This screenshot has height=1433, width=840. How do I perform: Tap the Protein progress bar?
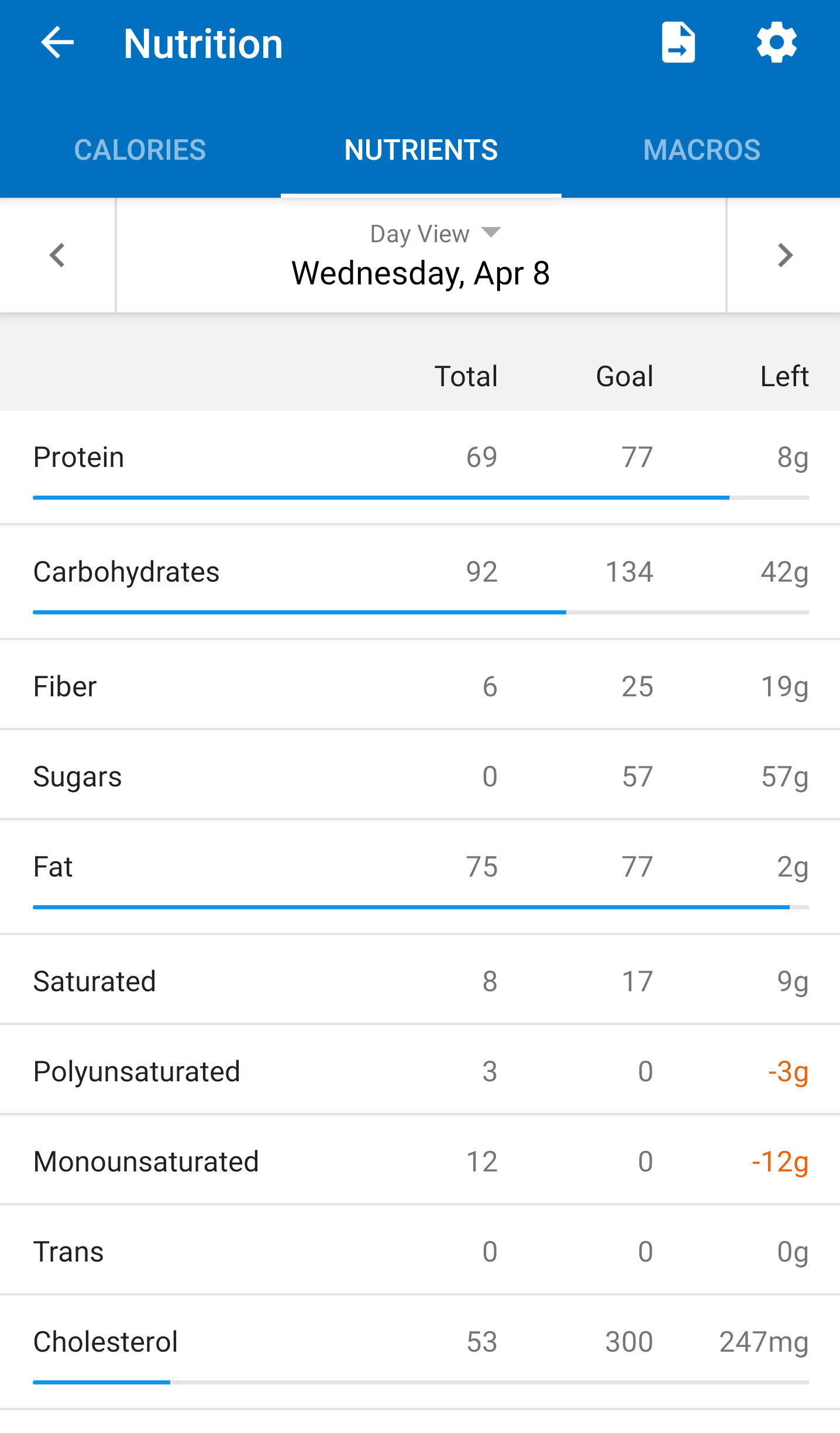point(421,497)
